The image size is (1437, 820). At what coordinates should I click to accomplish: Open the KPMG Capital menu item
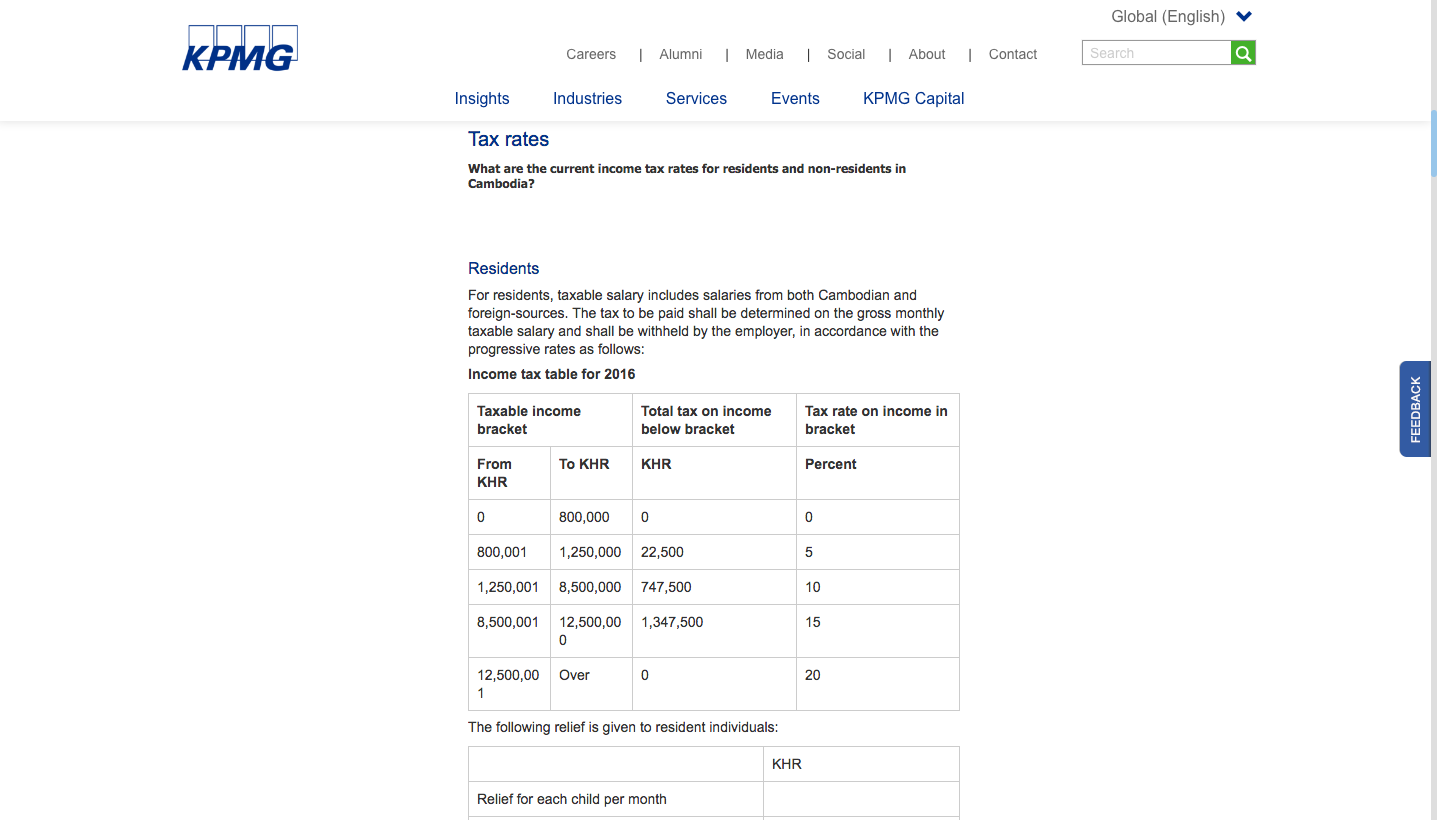pos(913,98)
